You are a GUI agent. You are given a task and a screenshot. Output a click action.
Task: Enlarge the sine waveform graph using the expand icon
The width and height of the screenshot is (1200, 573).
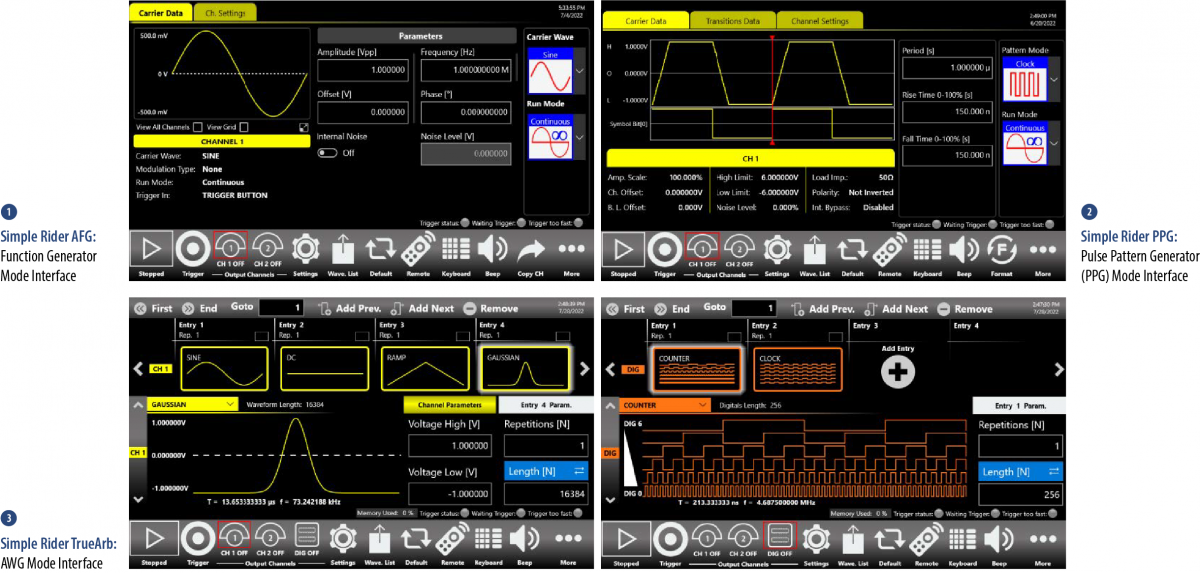304,127
